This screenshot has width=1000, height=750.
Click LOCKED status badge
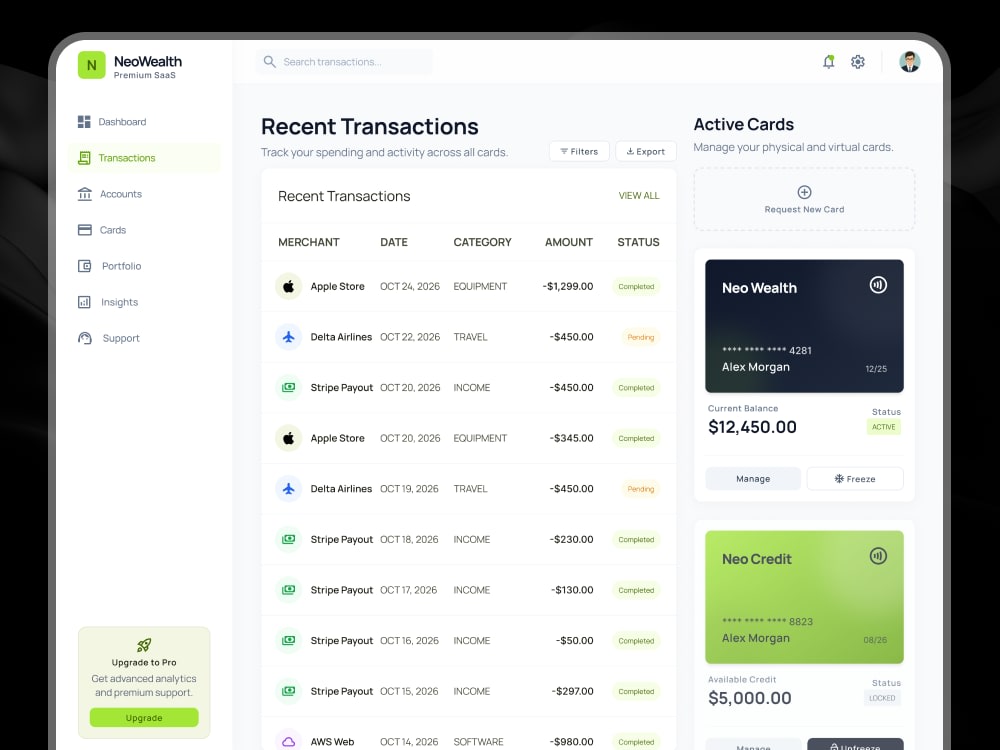click(x=882, y=698)
